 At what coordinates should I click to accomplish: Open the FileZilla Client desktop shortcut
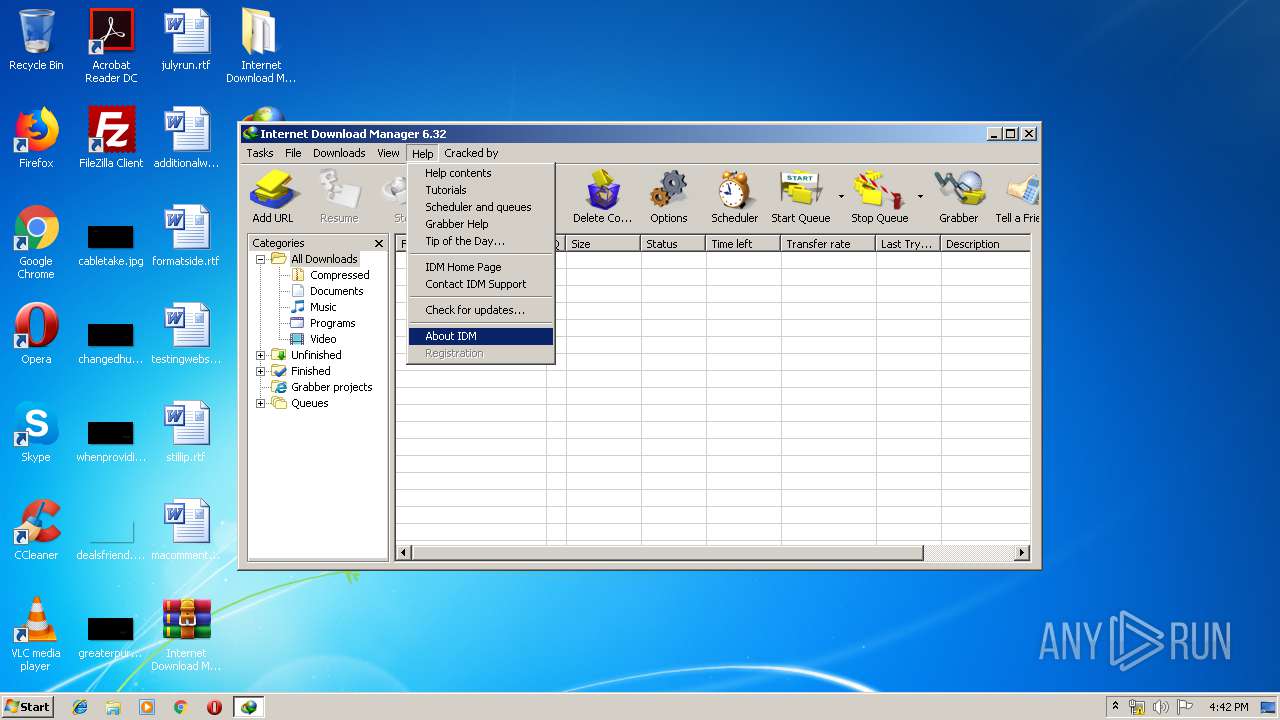click(111, 138)
